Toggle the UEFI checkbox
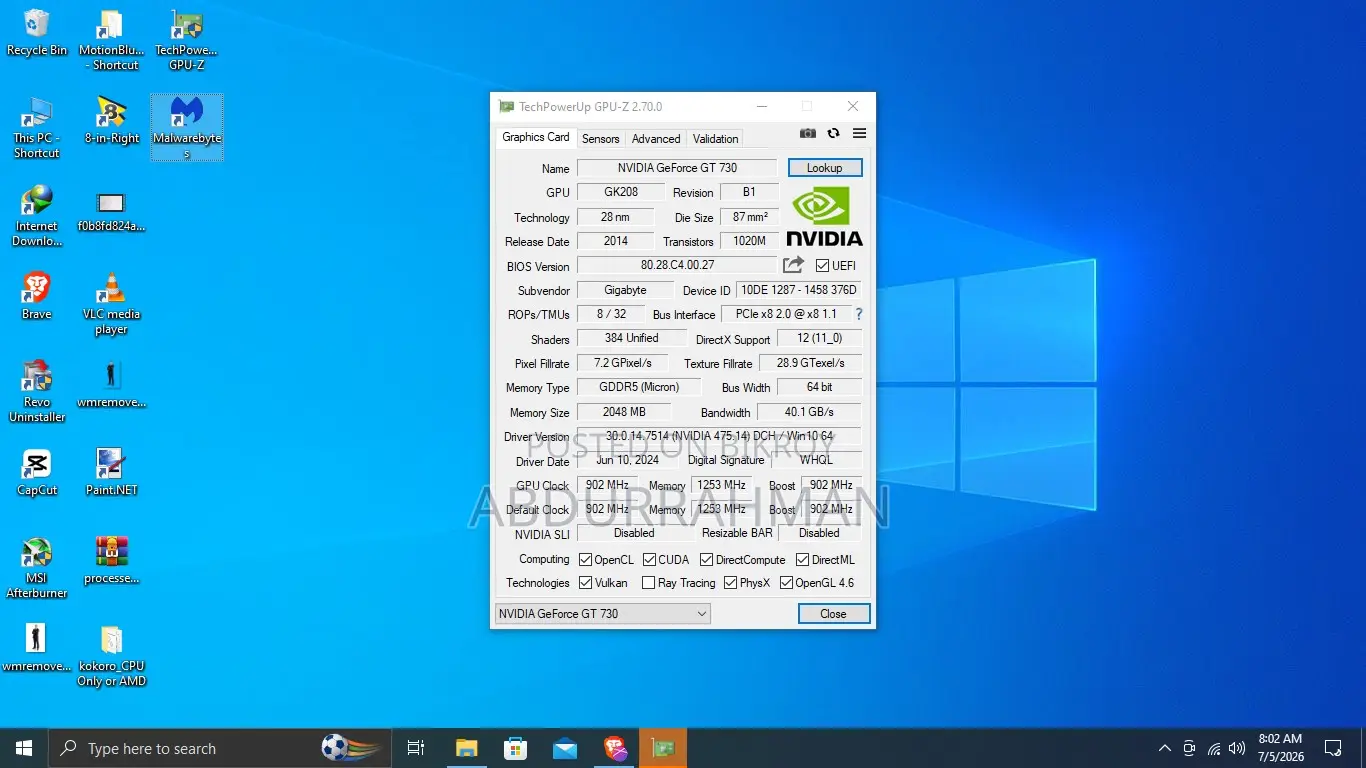Screen dimensions: 1366x768 [822, 266]
